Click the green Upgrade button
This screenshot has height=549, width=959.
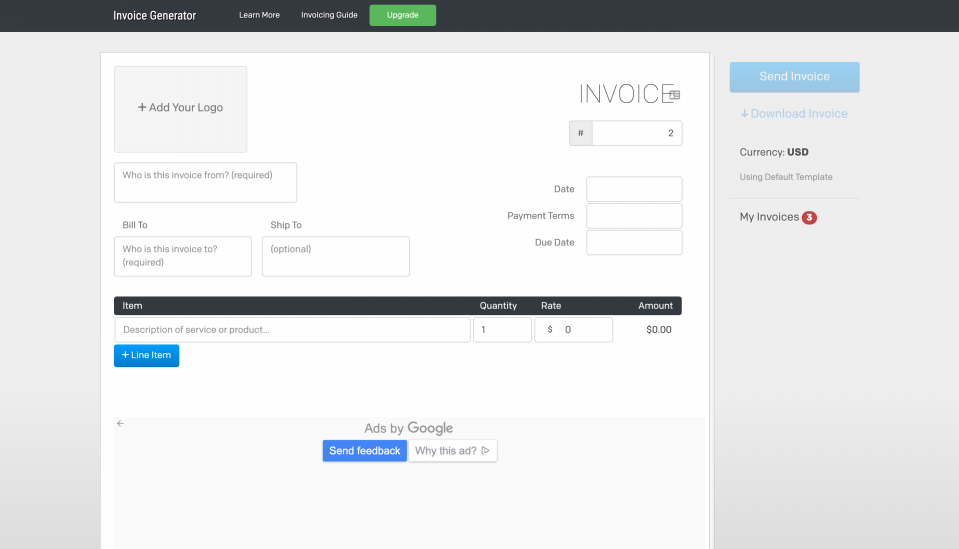[402, 15]
